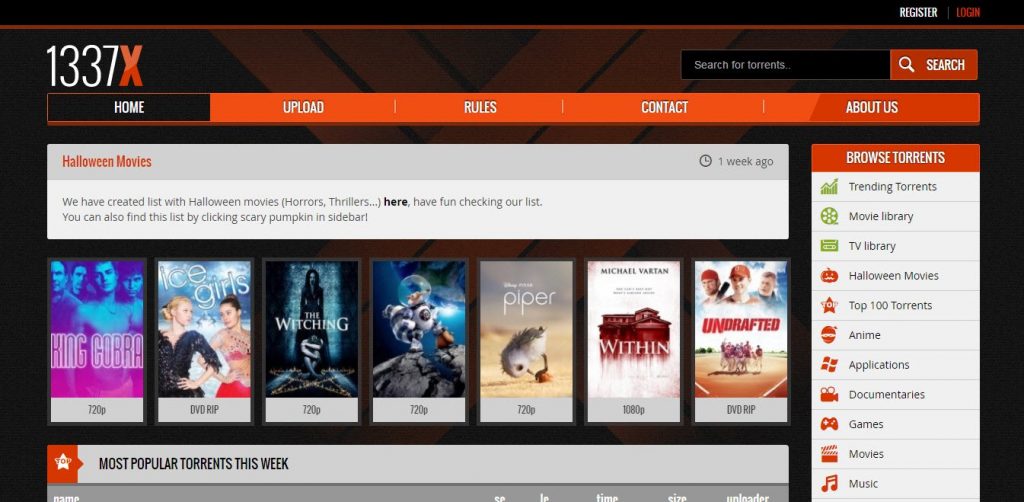Click the Movies category link
Screen dimensions: 1024x502
[866, 454]
